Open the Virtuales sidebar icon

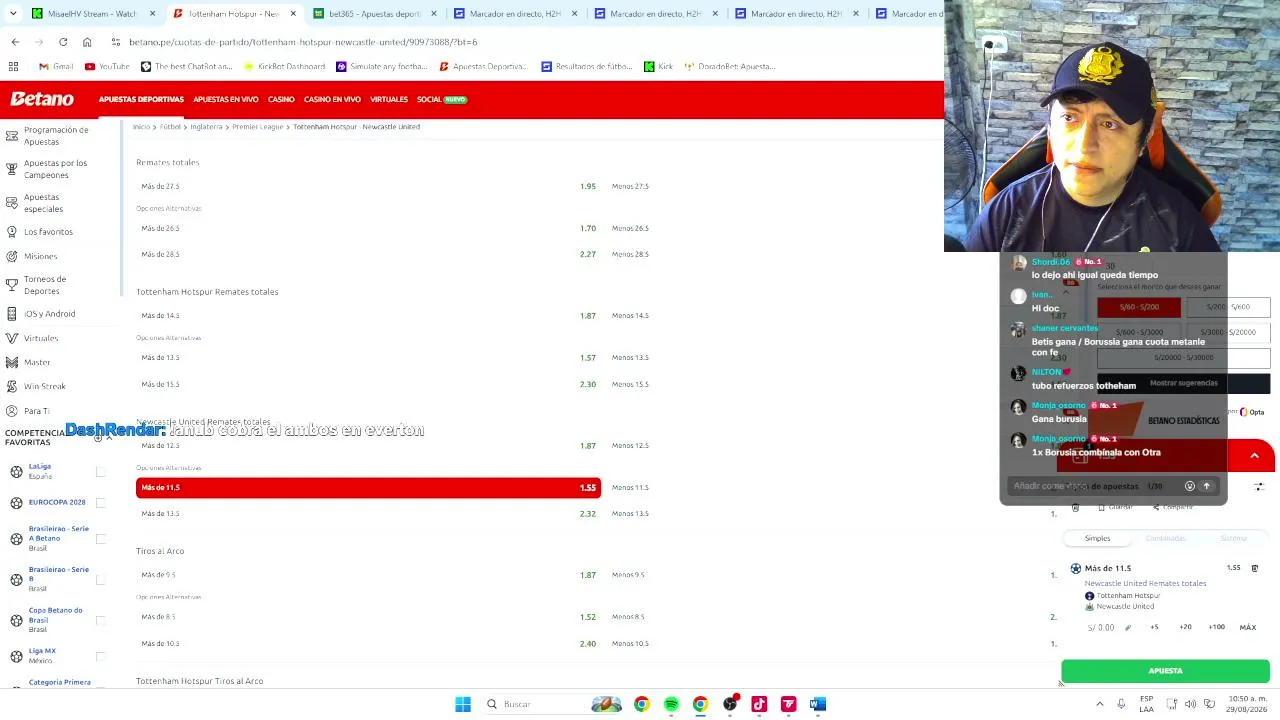(12, 338)
